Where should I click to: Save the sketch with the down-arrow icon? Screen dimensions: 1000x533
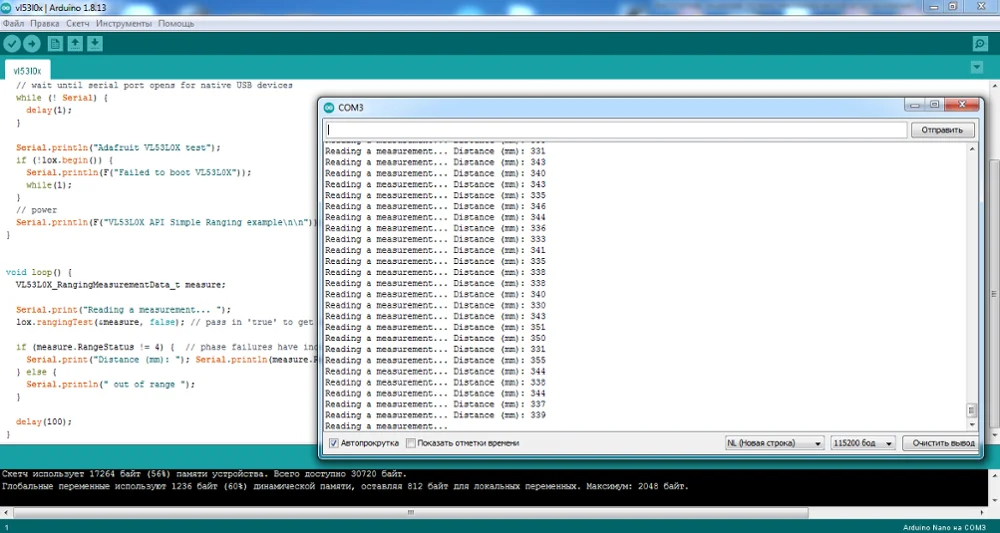pyautogui.click(x=95, y=43)
